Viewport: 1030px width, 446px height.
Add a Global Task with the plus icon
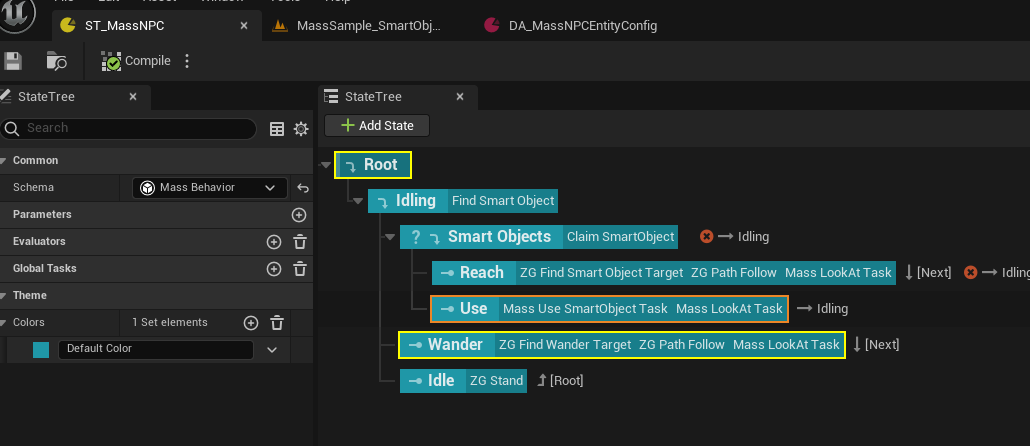pos(274,269)
